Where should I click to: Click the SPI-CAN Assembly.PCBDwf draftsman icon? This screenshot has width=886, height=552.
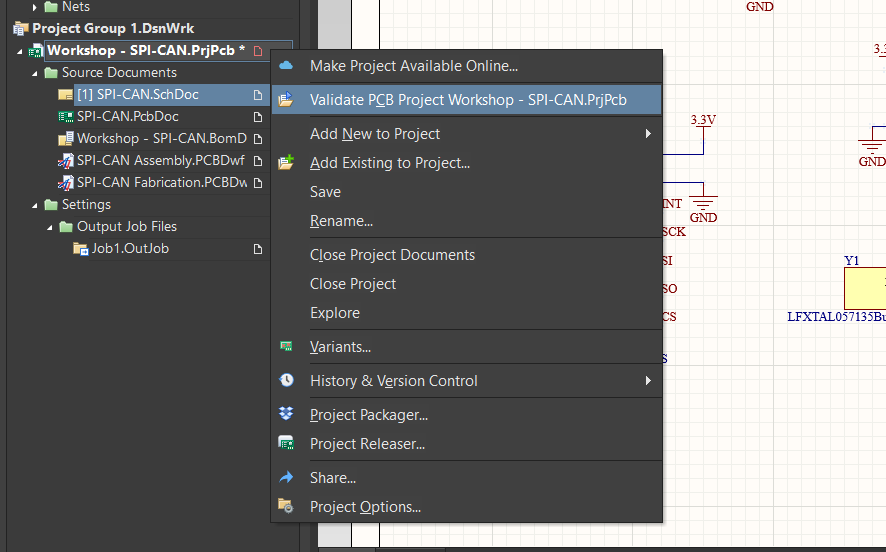tap(66, 161)
